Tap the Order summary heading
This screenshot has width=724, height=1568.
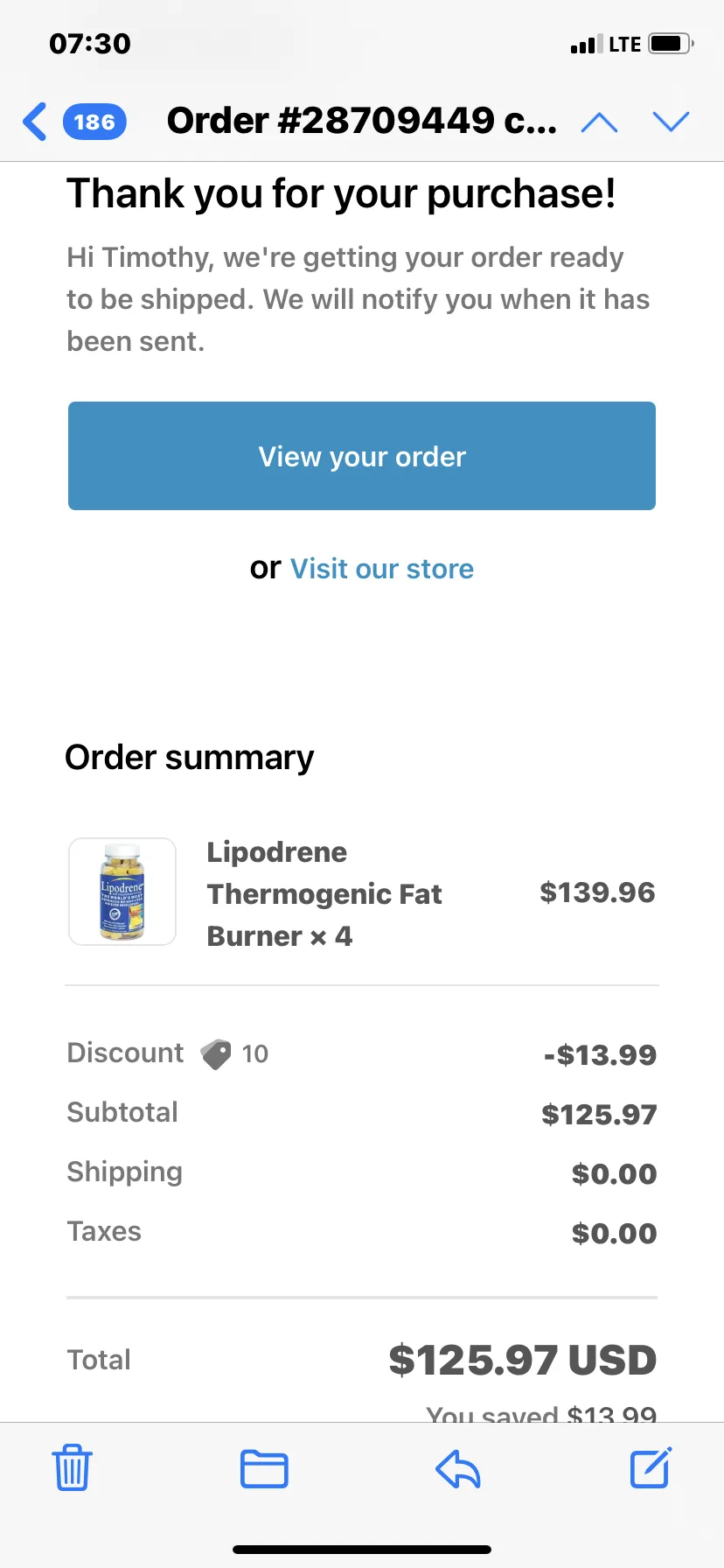(190, 758)
